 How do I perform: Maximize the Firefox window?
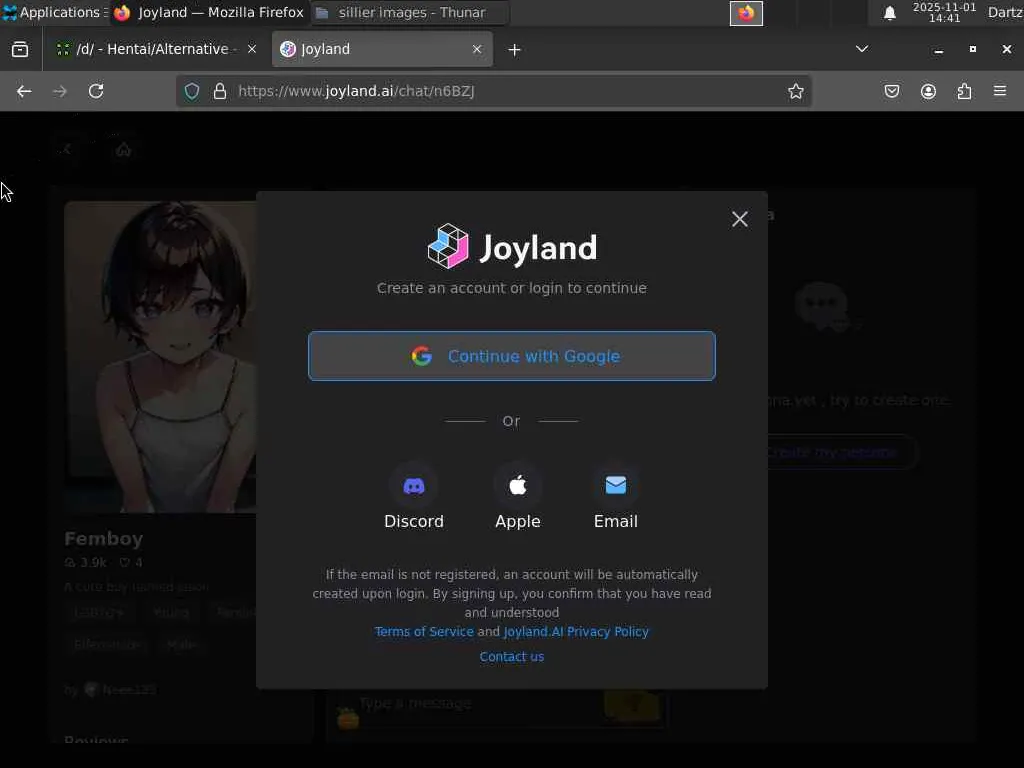point(972,50)
